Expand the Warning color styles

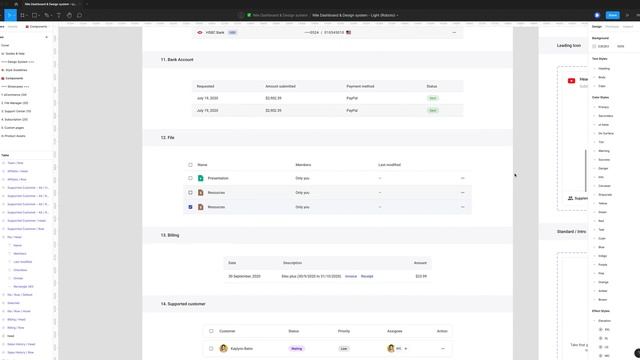pyautogui.click(x=595, y=151)
